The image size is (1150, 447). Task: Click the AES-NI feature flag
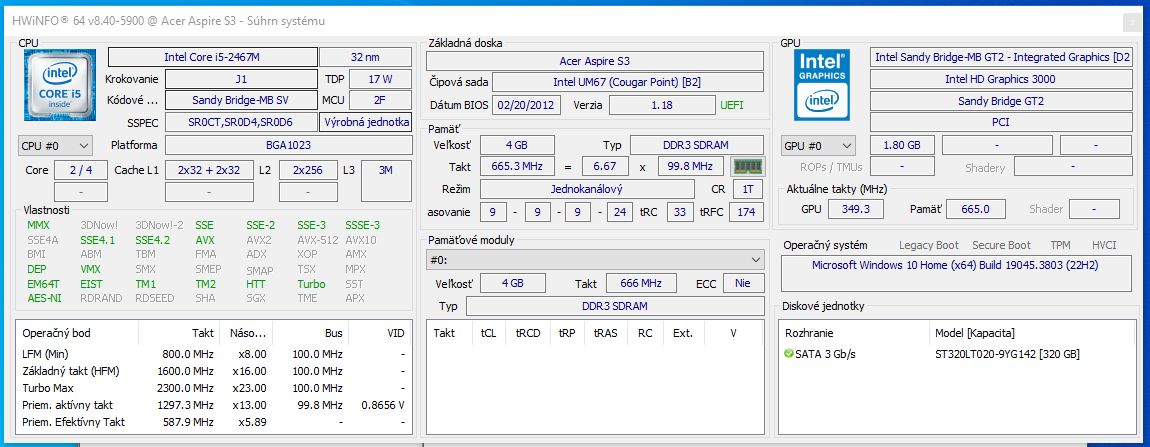click(x=44, y=298)
